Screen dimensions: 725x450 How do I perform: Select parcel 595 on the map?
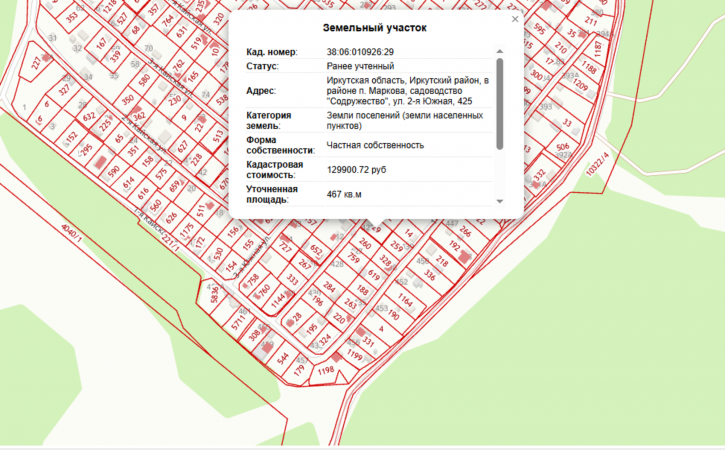click(539, 29)
